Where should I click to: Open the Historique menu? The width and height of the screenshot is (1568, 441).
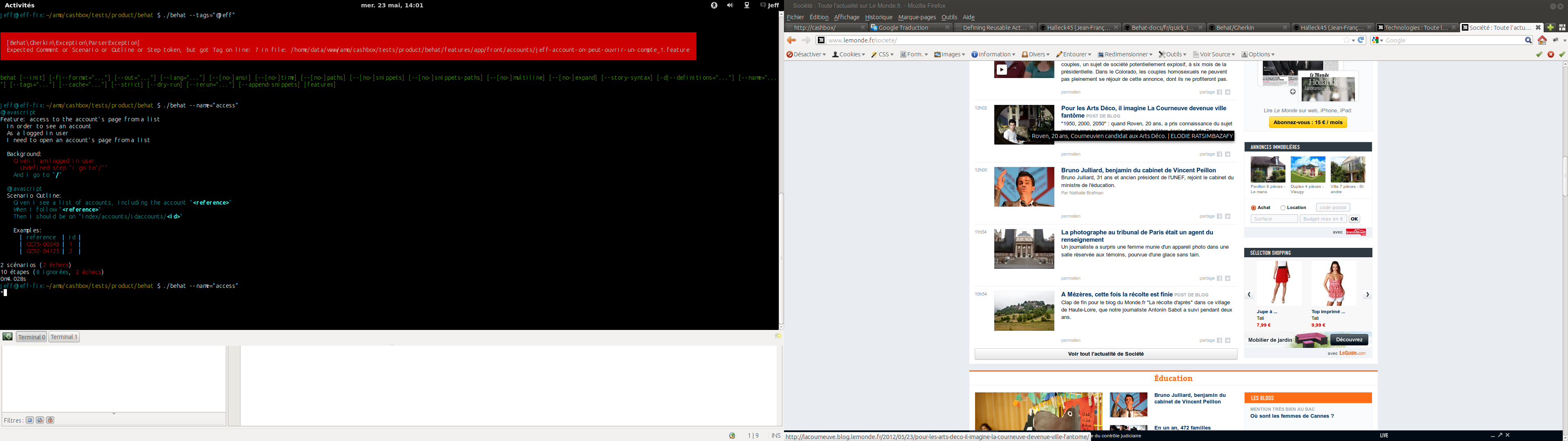click(x=878, y=17)
